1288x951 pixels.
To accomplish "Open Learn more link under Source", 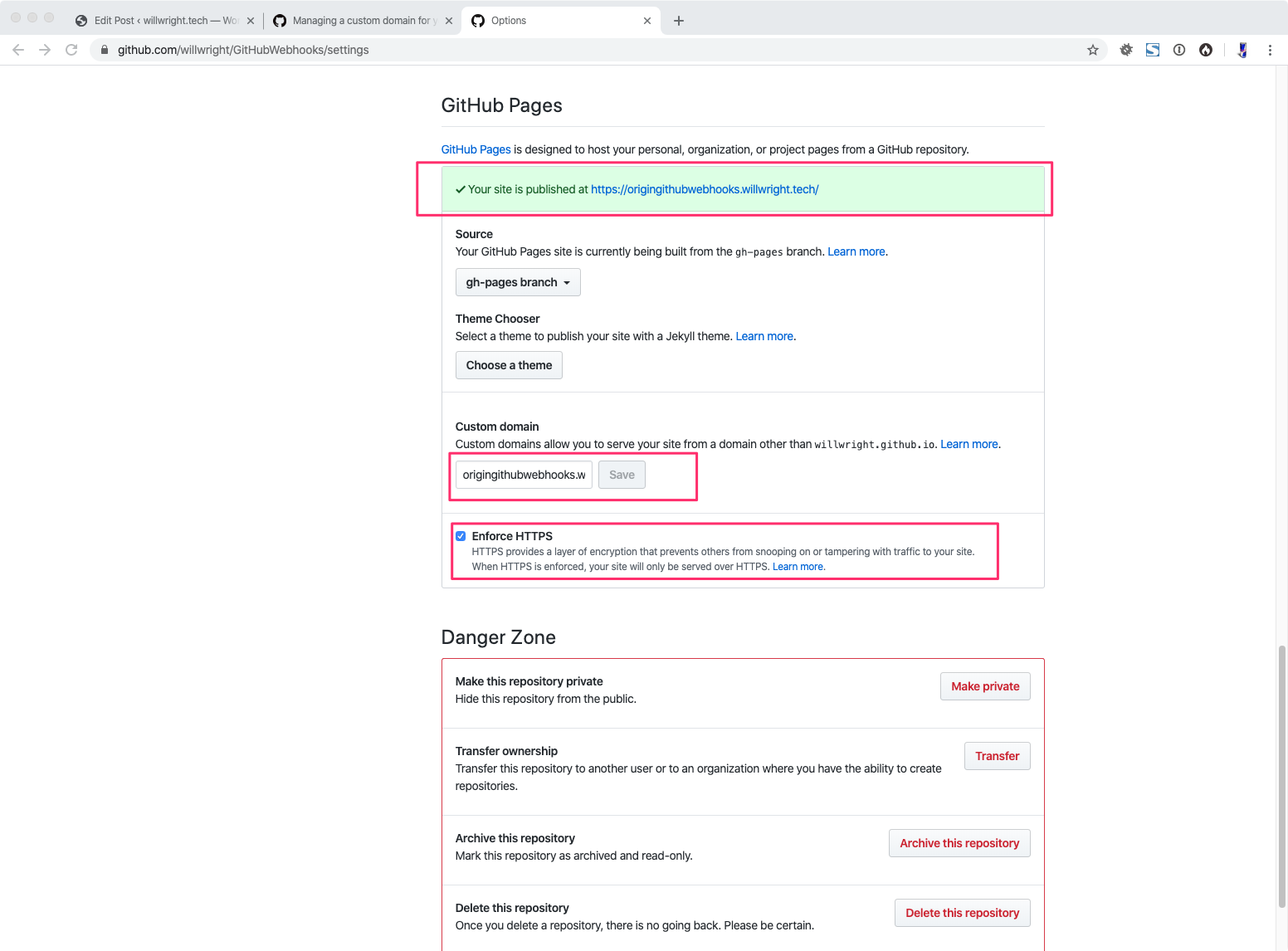I will click(x=856, y=251).
